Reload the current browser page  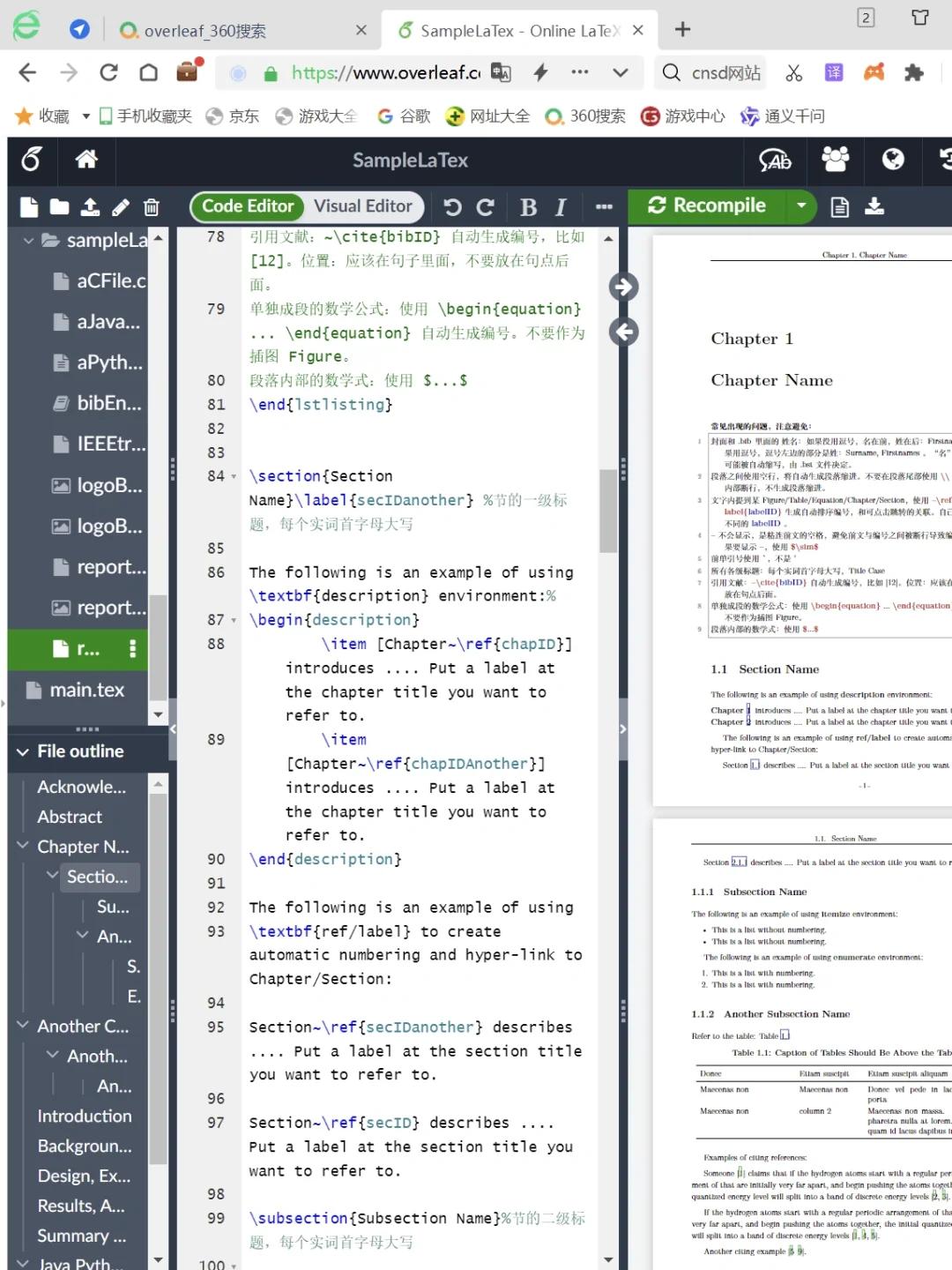[x=108, y=72]
